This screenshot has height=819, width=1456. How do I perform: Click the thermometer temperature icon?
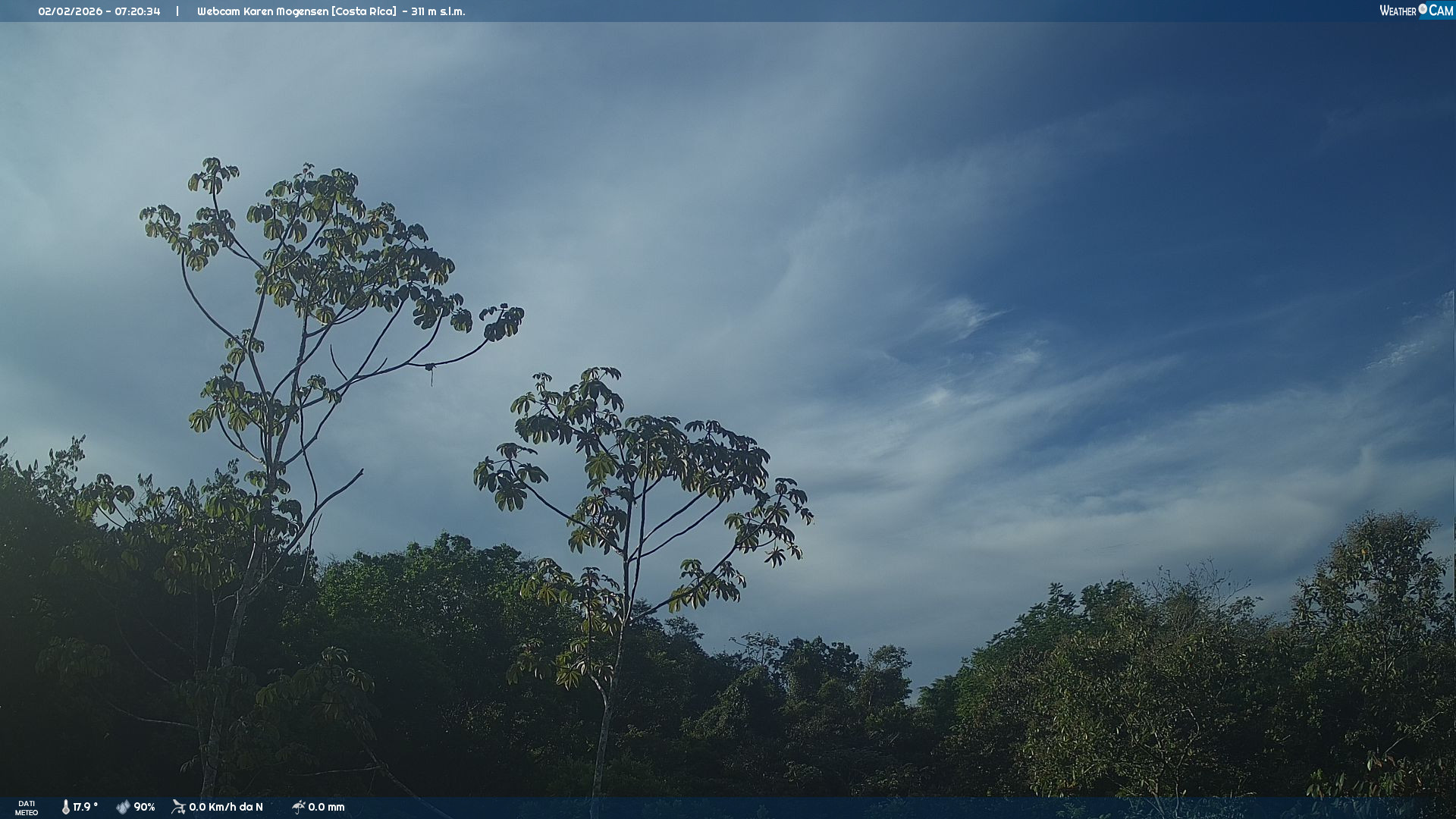pyautogui.click(x=66, y=807)
